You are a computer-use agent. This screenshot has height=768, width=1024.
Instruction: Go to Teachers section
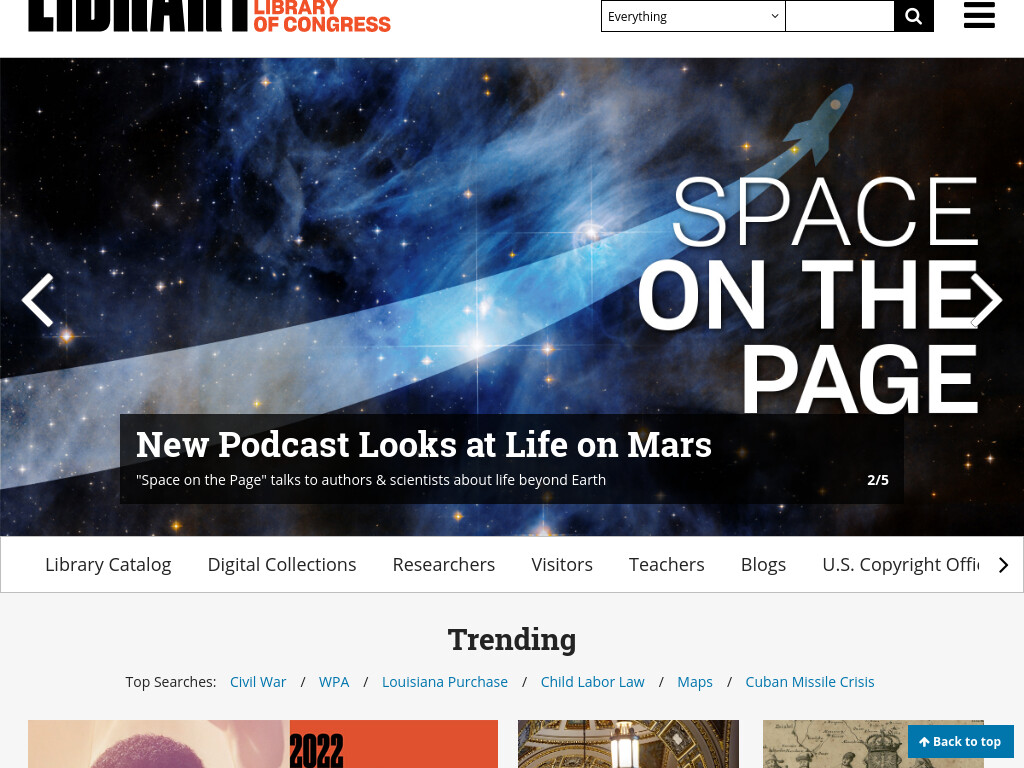(x=666, y=564)
